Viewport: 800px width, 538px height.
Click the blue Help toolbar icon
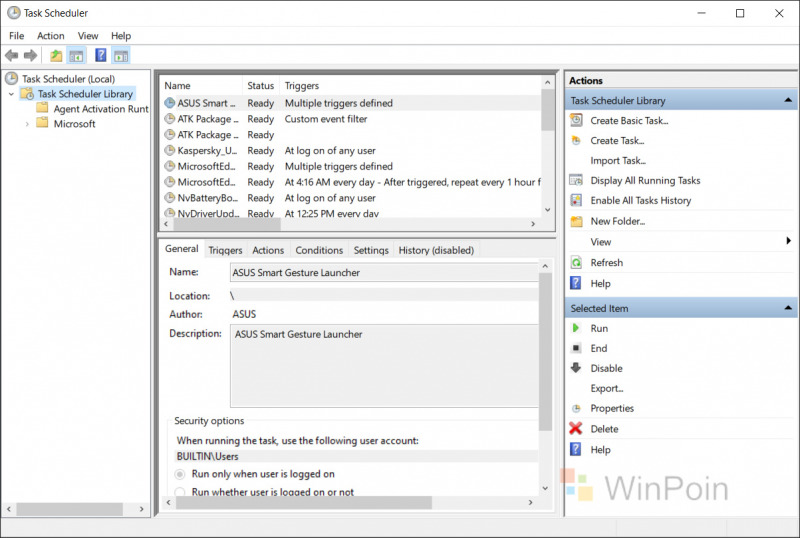(x=101, y=55)
